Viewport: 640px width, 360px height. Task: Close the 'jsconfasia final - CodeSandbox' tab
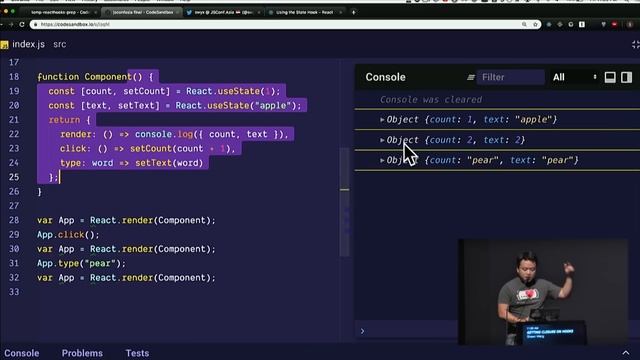click(x=177, y=12)
